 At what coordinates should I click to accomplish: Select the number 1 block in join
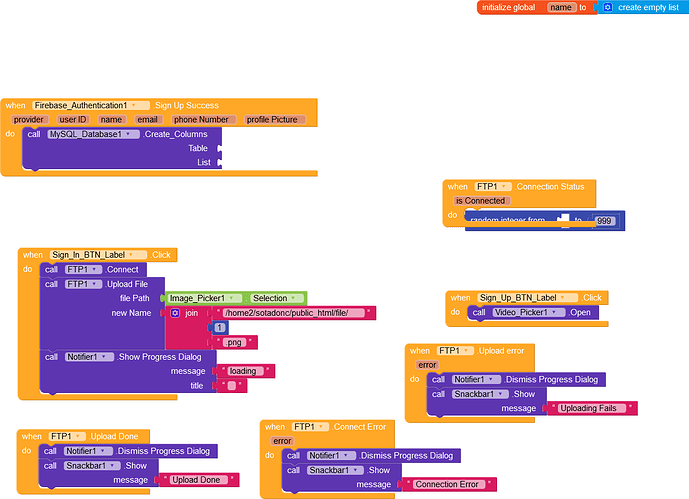click(219, 327)
